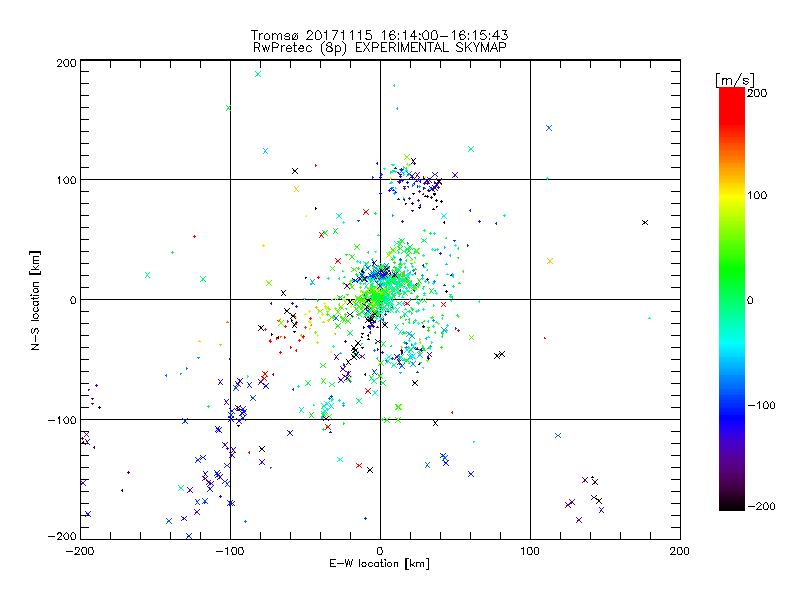Viewport: 800px width, 600px height.
Task: Click the colorbar label '0'
Action: (x=751, y=300)
